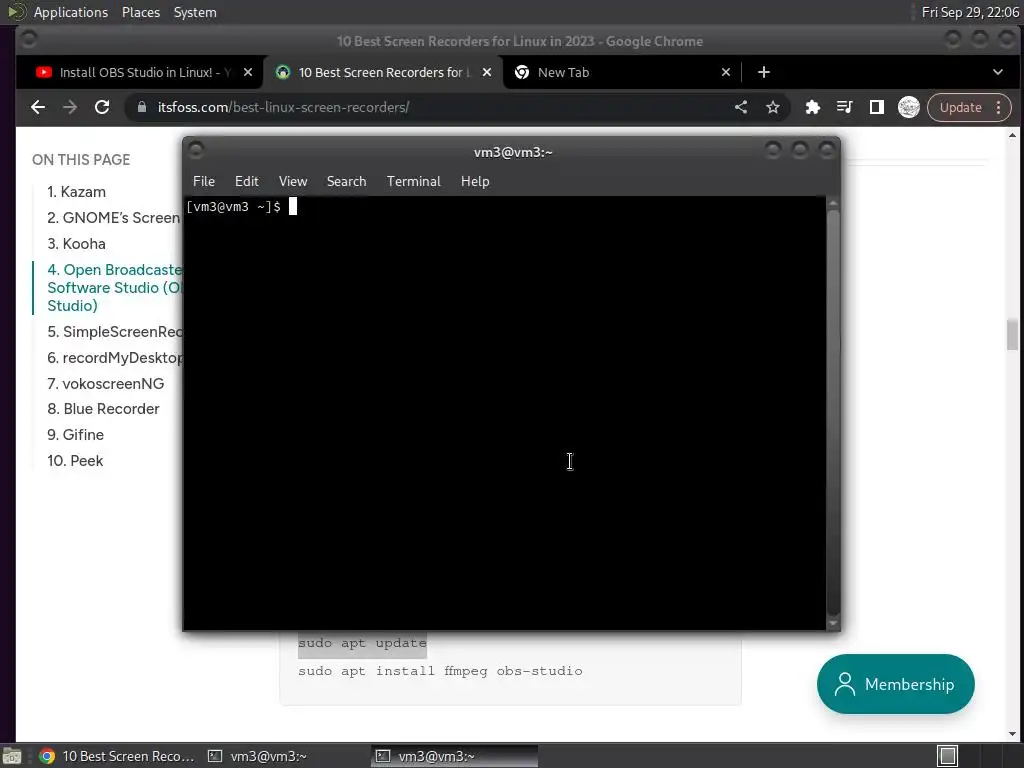Share this page via share icon
The width and height of the screenshot is (1024, 768).
coord(741,107)
